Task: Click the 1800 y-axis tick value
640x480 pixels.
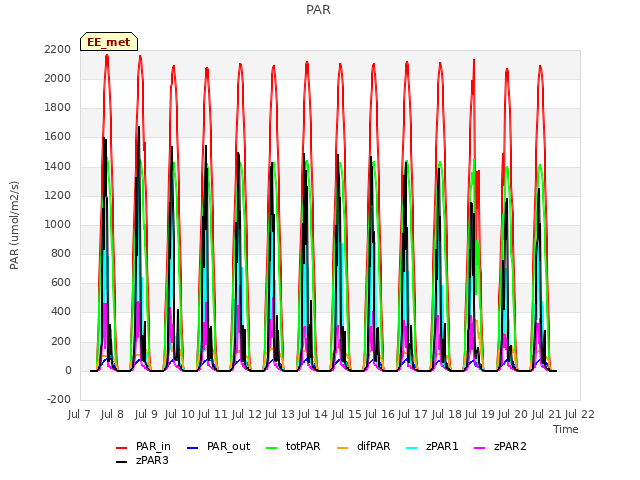Action: click(58, 108)
